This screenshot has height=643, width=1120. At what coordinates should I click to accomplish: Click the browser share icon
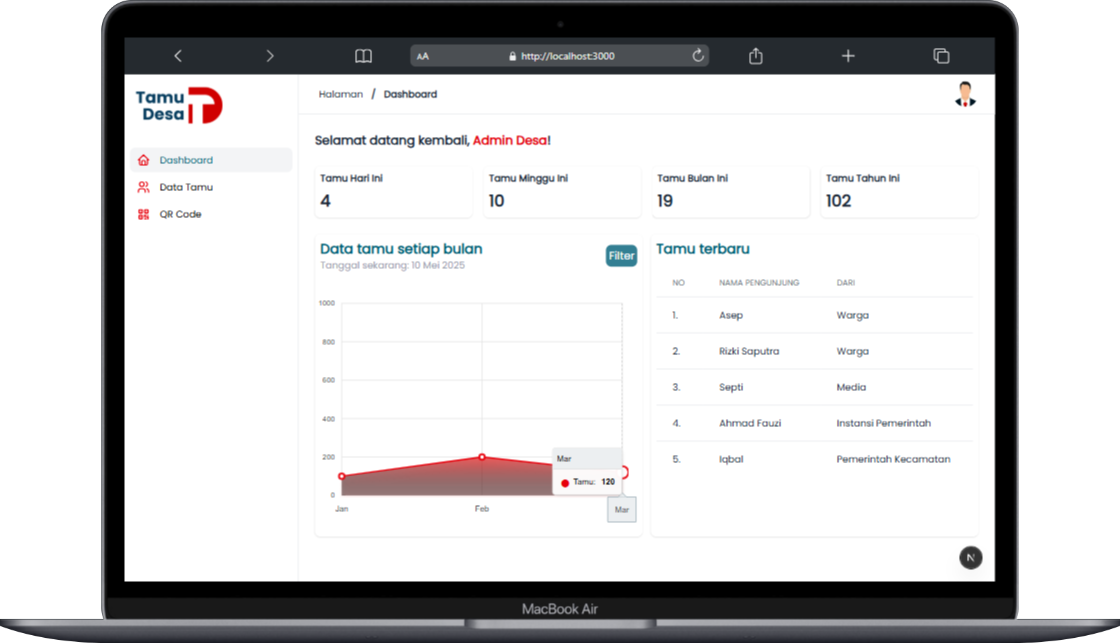click(756, 56)
